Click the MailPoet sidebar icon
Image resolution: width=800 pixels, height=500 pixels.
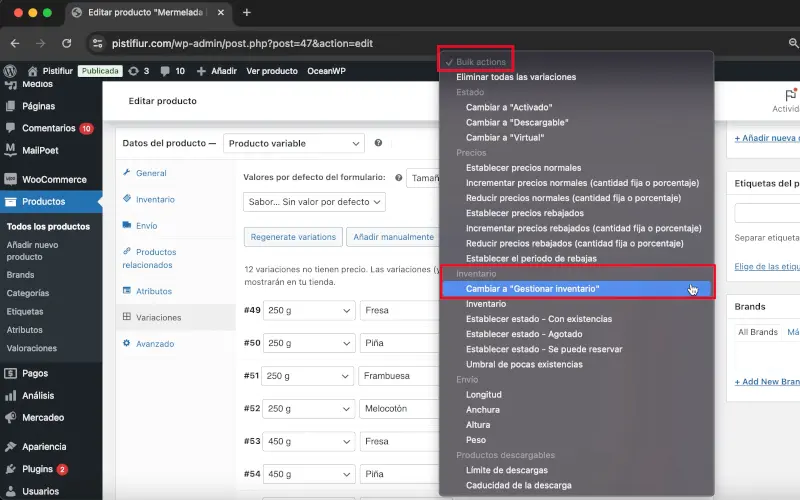(10, 150)
